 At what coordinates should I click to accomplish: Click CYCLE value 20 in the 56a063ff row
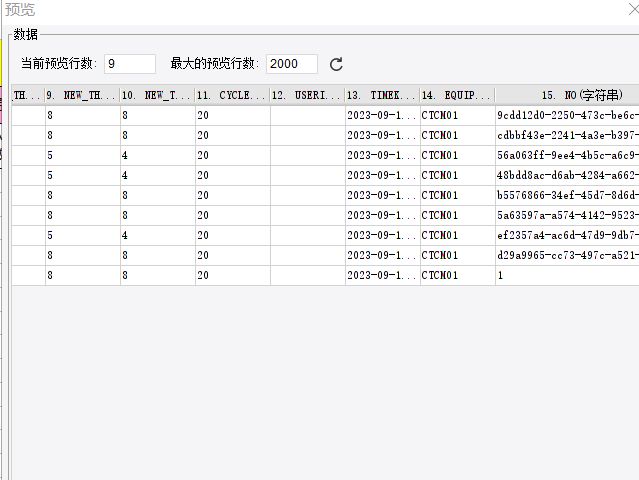[x=233, y=155]
